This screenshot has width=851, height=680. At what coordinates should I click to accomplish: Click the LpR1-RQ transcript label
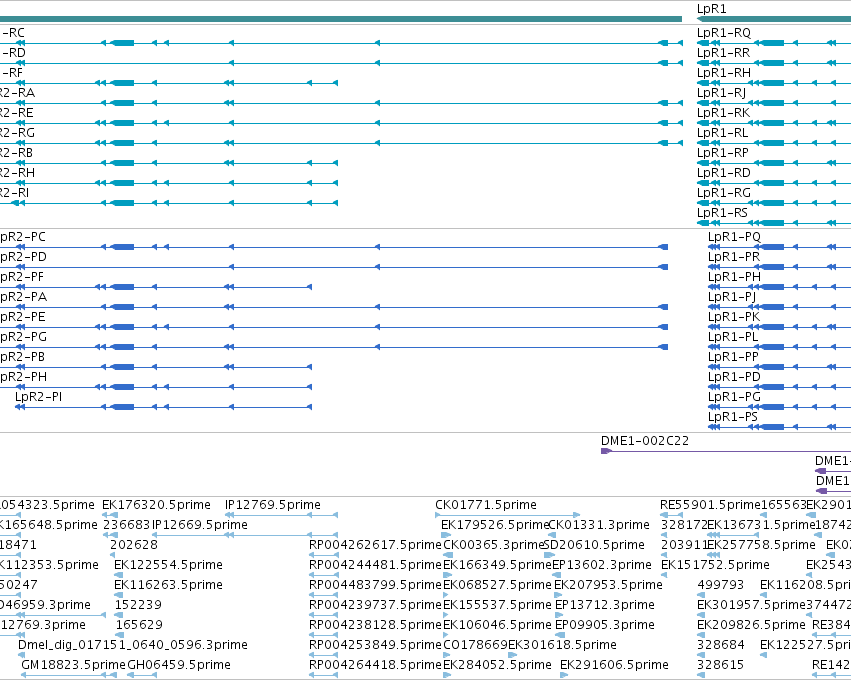[723, 33]
